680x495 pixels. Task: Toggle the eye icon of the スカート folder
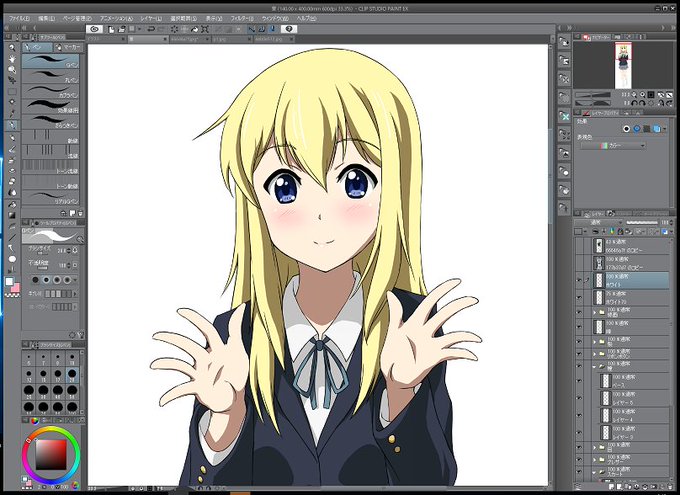click(579, 472)
